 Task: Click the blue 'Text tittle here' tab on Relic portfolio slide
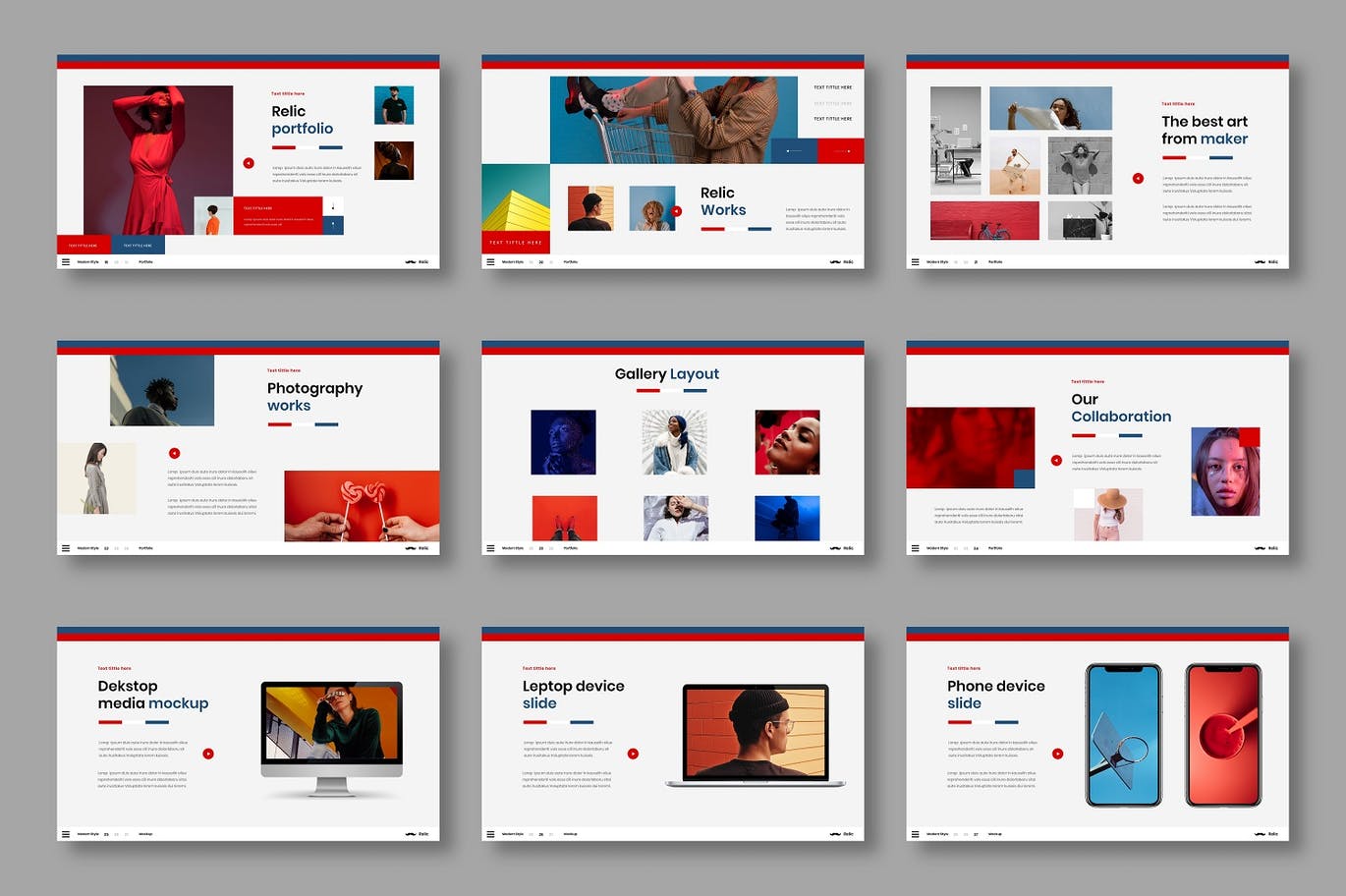(x=138, y=245)
